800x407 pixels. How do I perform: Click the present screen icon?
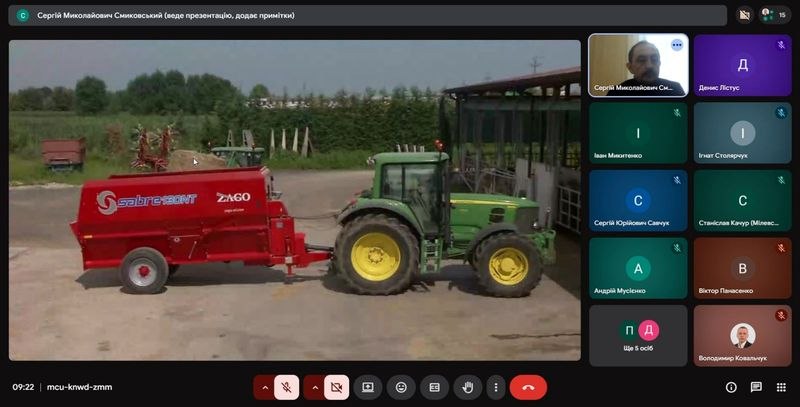(368, 387)
